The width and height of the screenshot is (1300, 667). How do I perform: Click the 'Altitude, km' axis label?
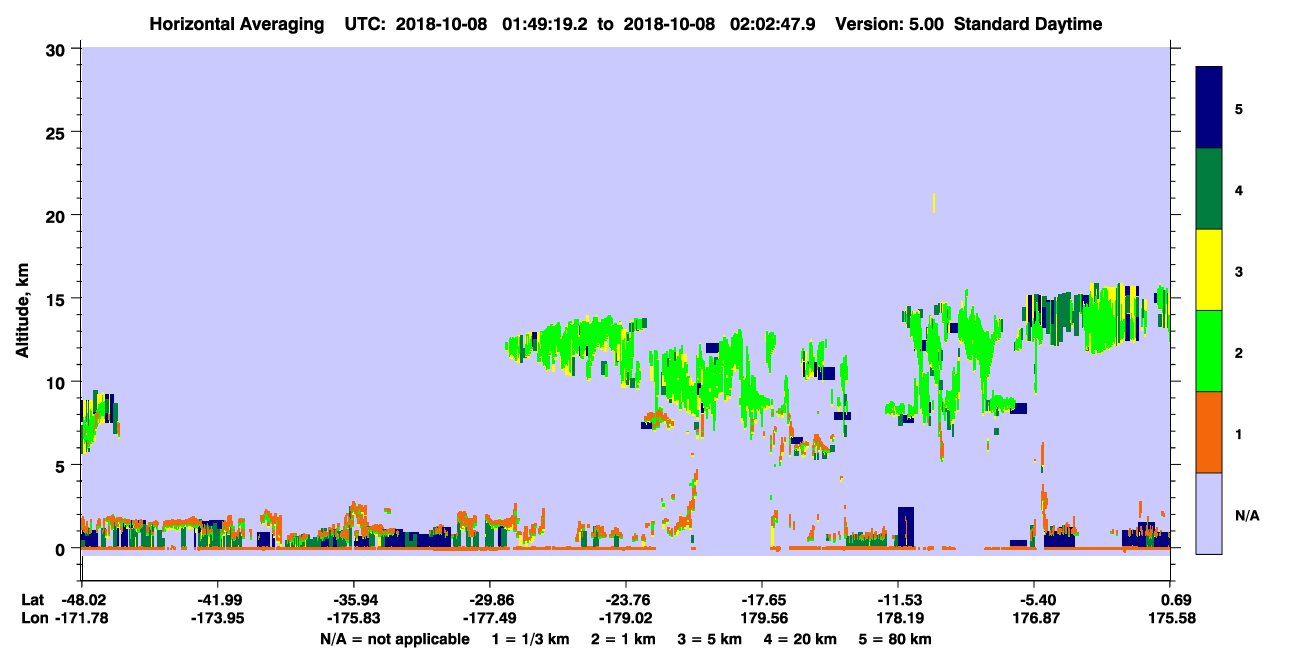coord(22,309)
